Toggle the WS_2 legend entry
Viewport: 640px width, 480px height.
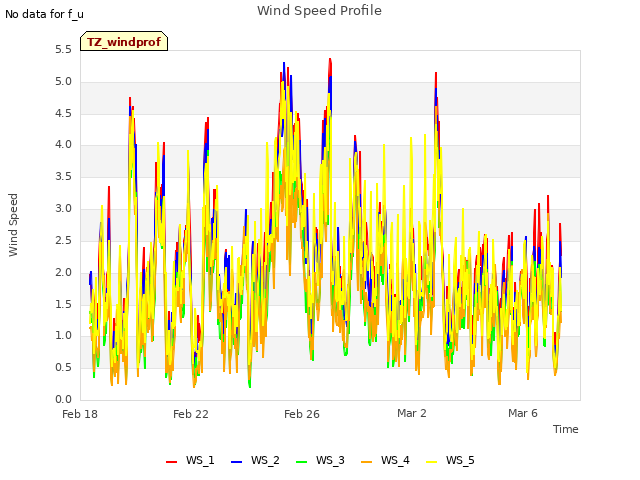click(x=255, y=460)
